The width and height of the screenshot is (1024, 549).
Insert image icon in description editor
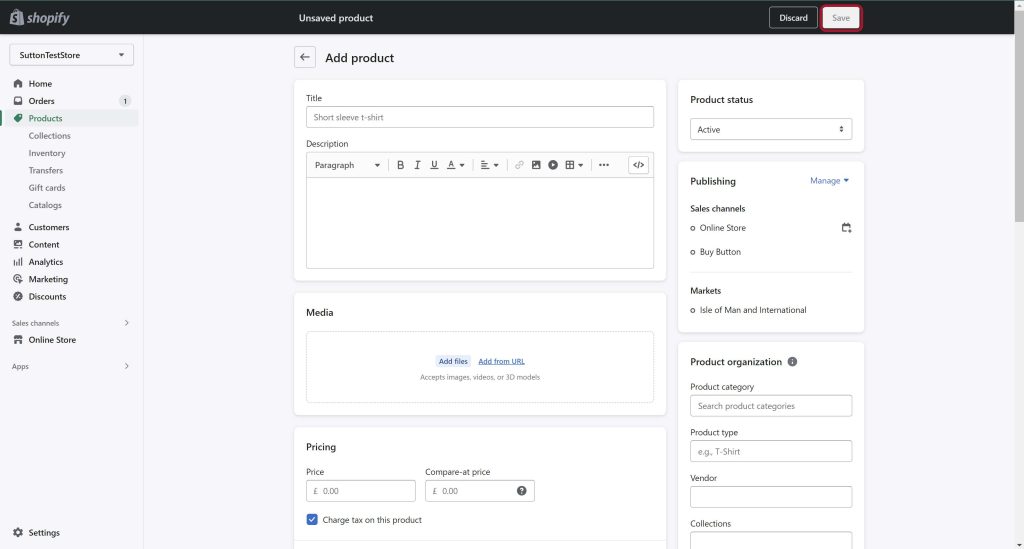(x=536, y=165)
